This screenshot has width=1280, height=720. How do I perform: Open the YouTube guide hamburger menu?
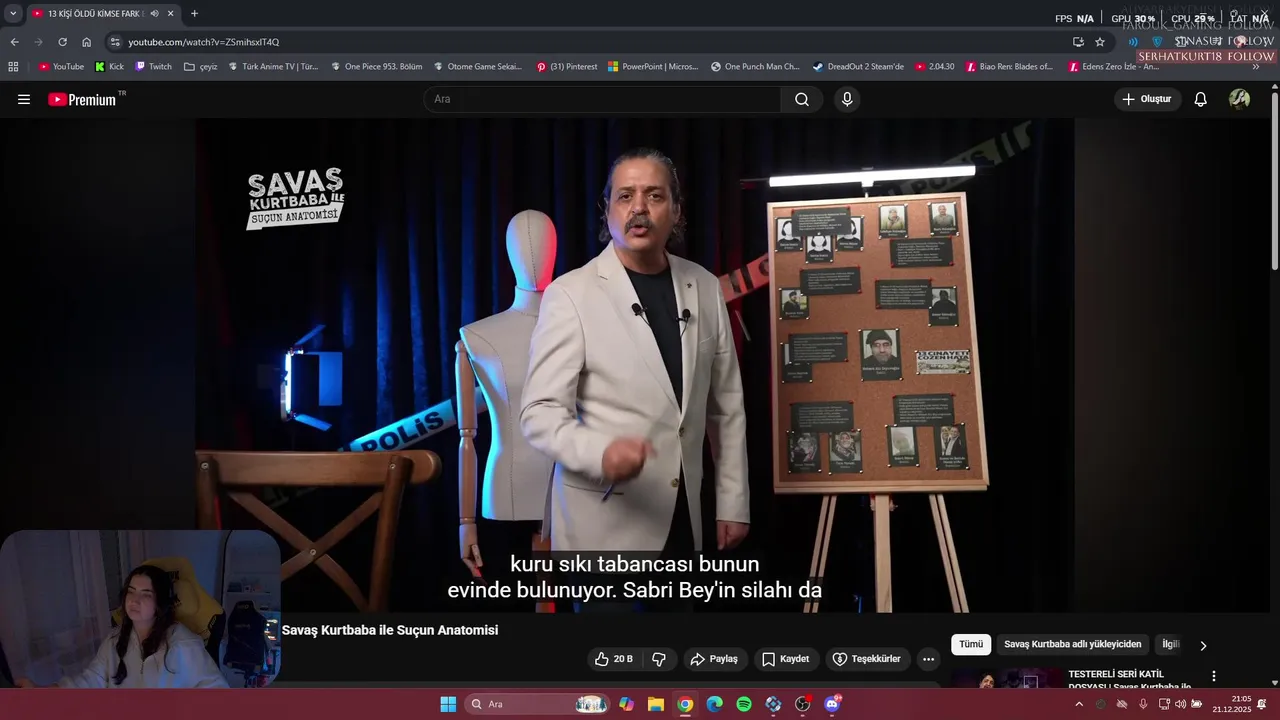[24, 99]
